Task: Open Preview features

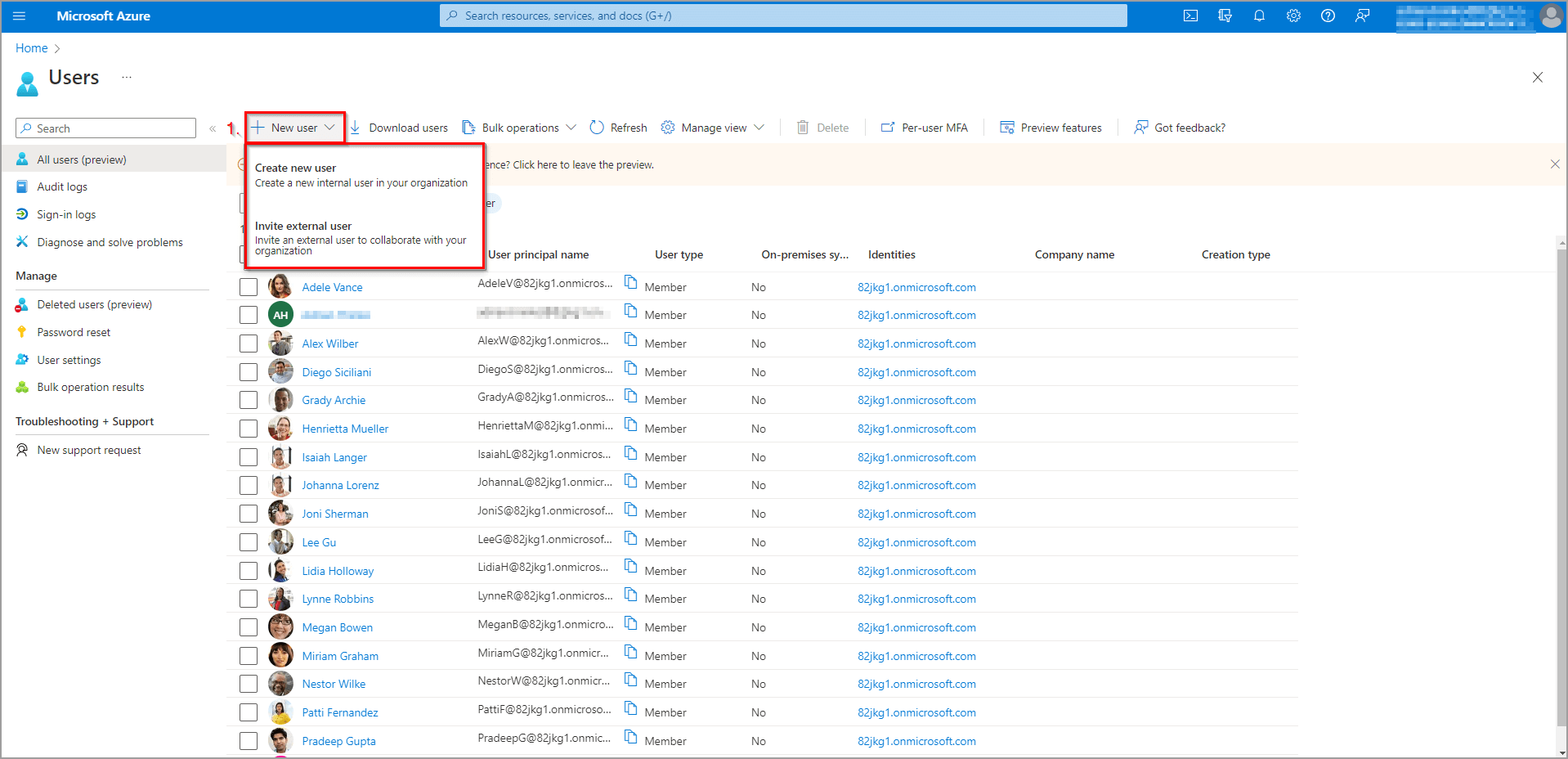Action: coord(1051,128)
